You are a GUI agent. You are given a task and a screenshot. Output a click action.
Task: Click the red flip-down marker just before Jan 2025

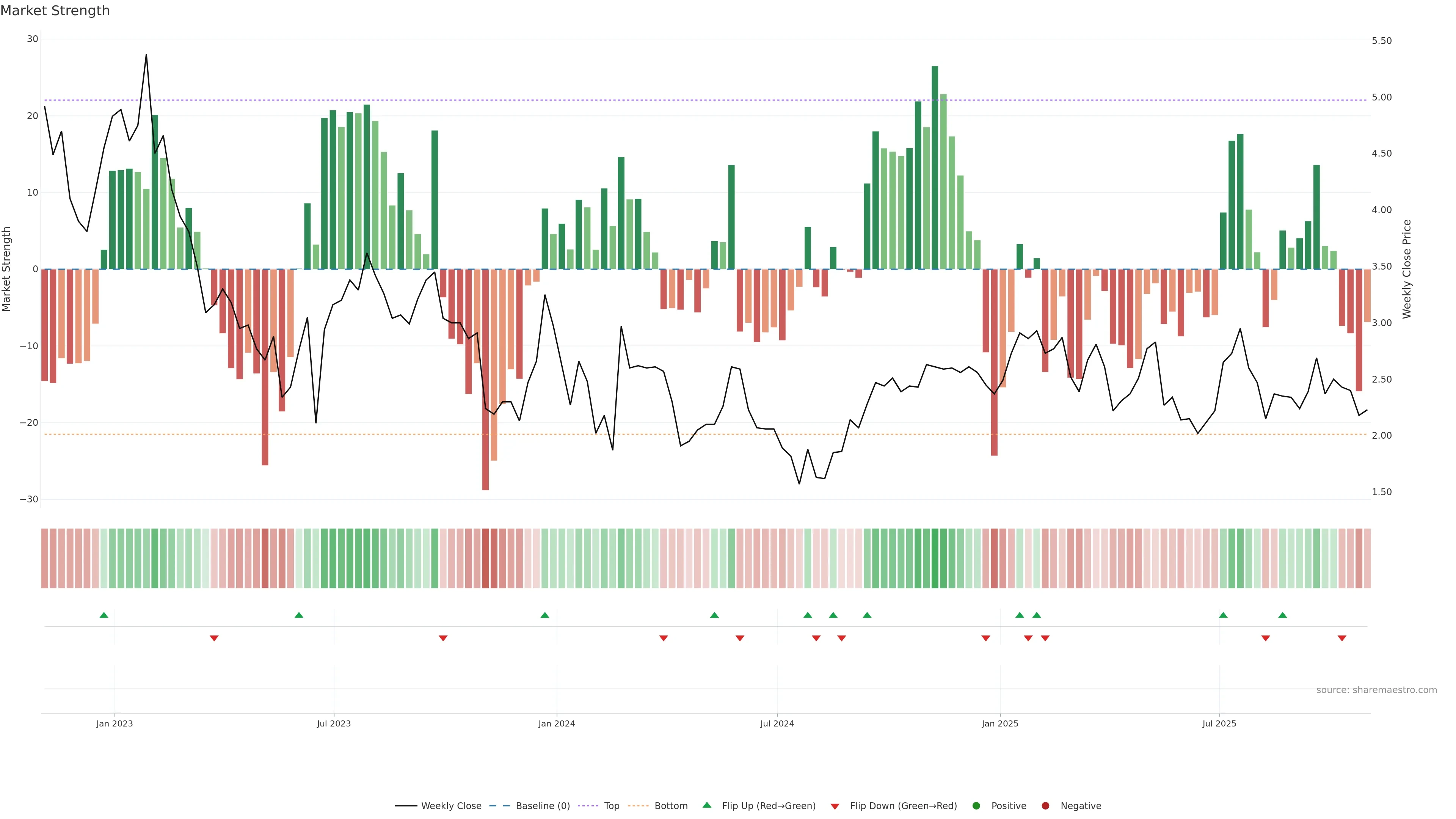pos(986,638)
